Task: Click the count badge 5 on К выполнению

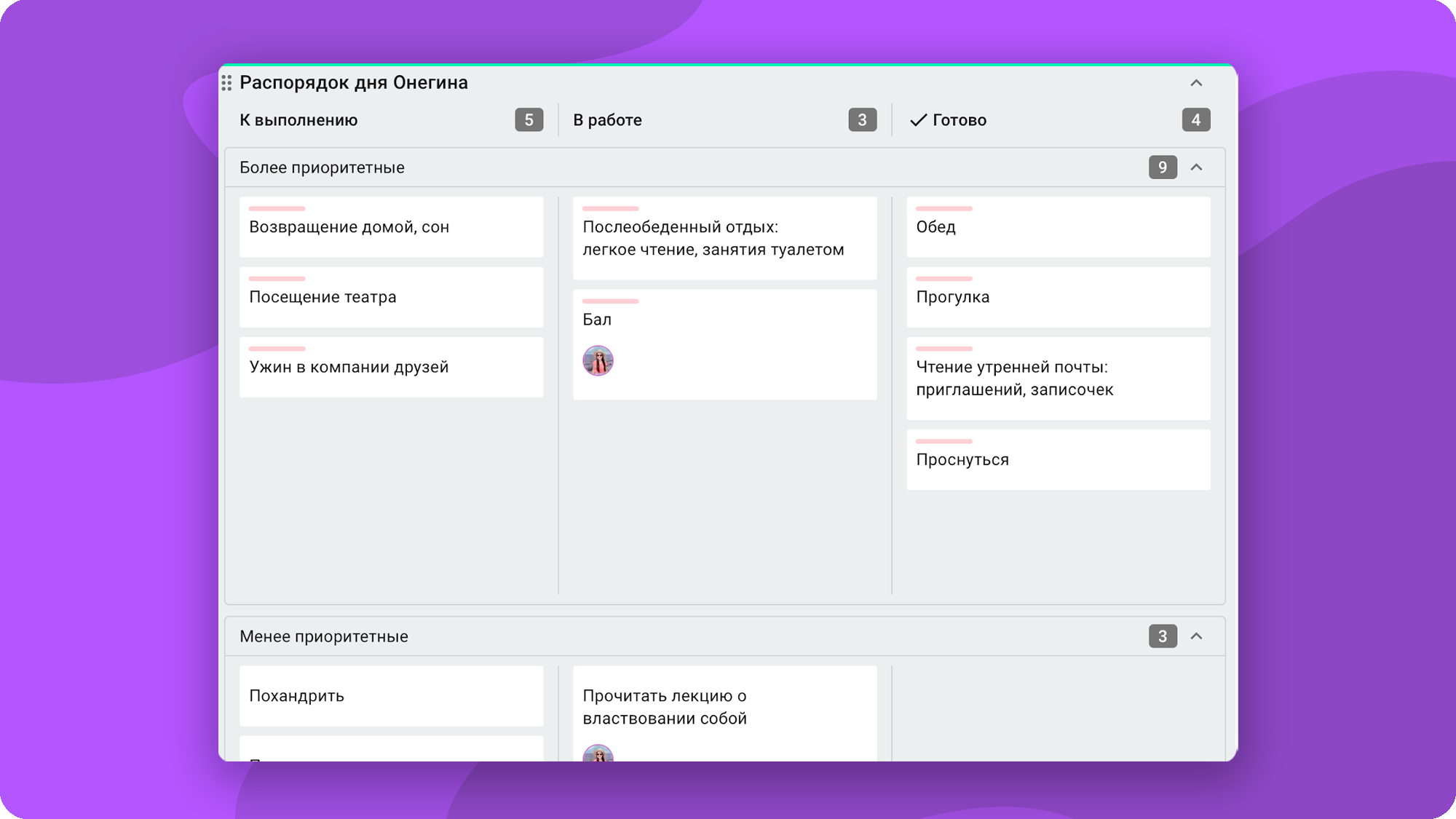Action: [529, 120]
